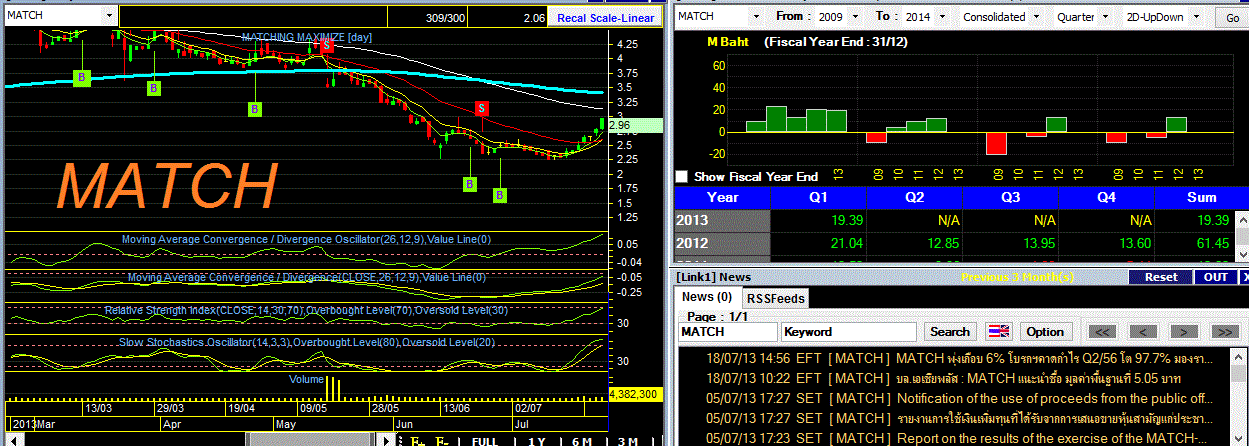This screenshot has width=1249, height=446.
Task: Click the first green B buy marker
Action: click(83, 77)
